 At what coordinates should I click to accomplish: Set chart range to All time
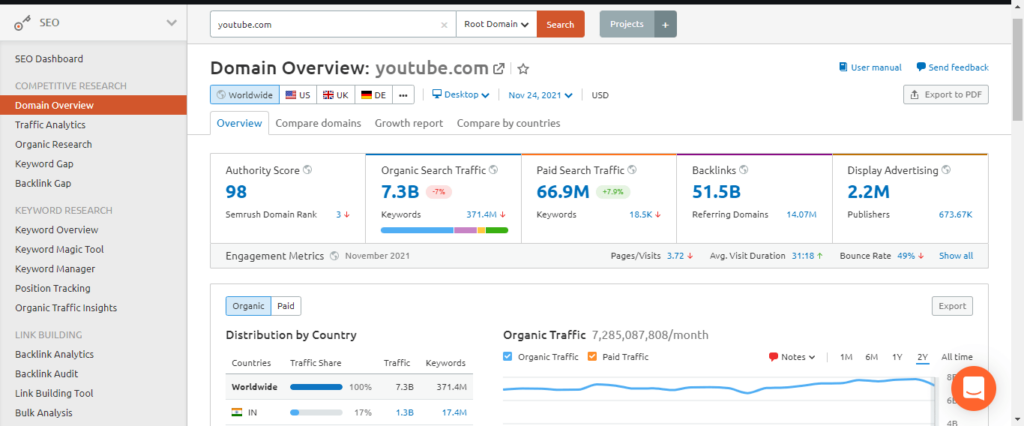tap(957, 357)
